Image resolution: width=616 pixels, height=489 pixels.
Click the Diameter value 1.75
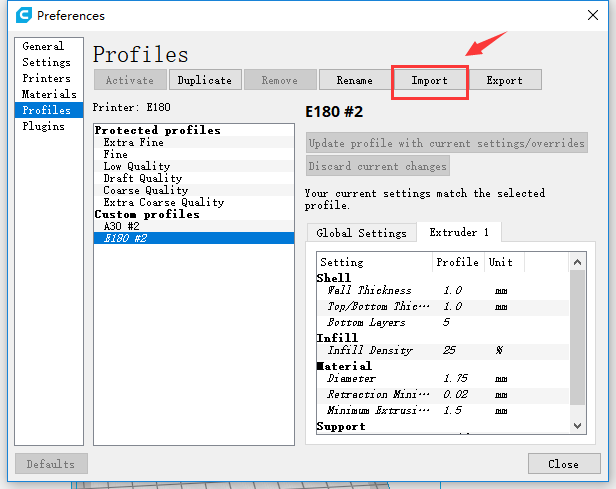[456, 378]
